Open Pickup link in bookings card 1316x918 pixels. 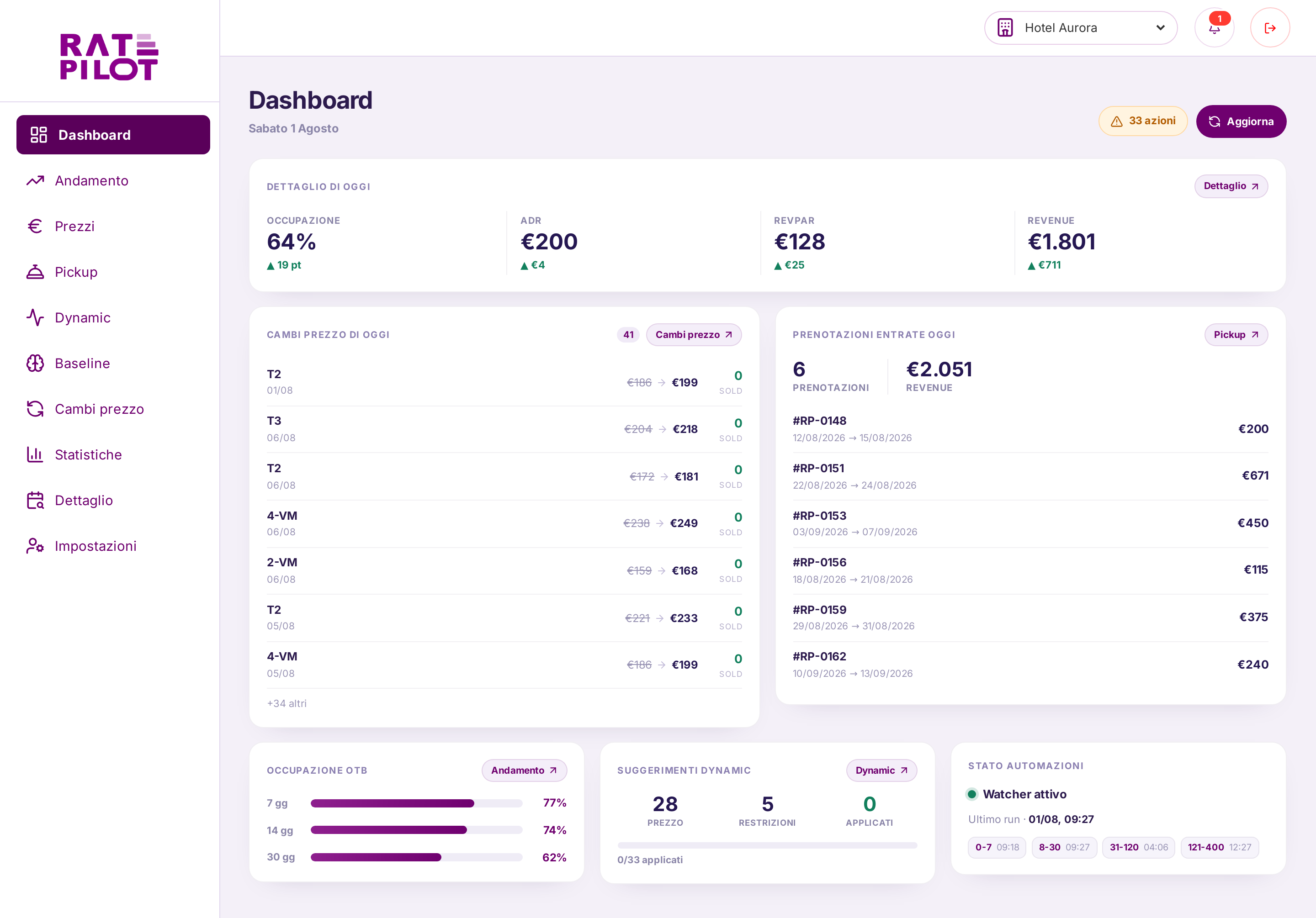coord(1236,335)
